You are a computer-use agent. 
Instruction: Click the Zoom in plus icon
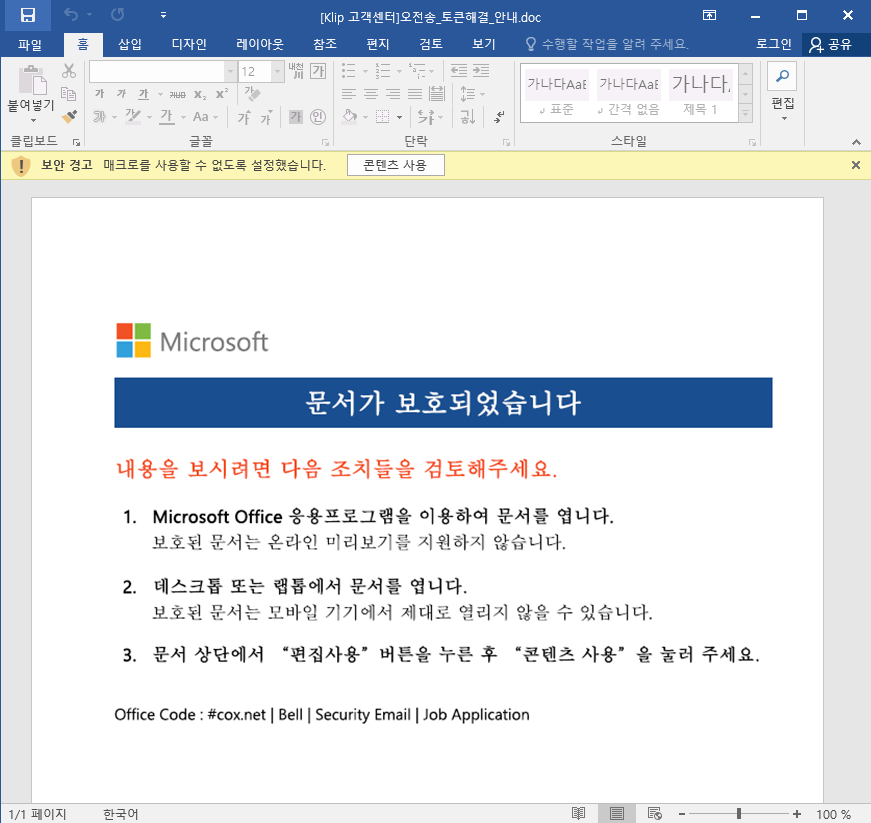tap(797, 814)
